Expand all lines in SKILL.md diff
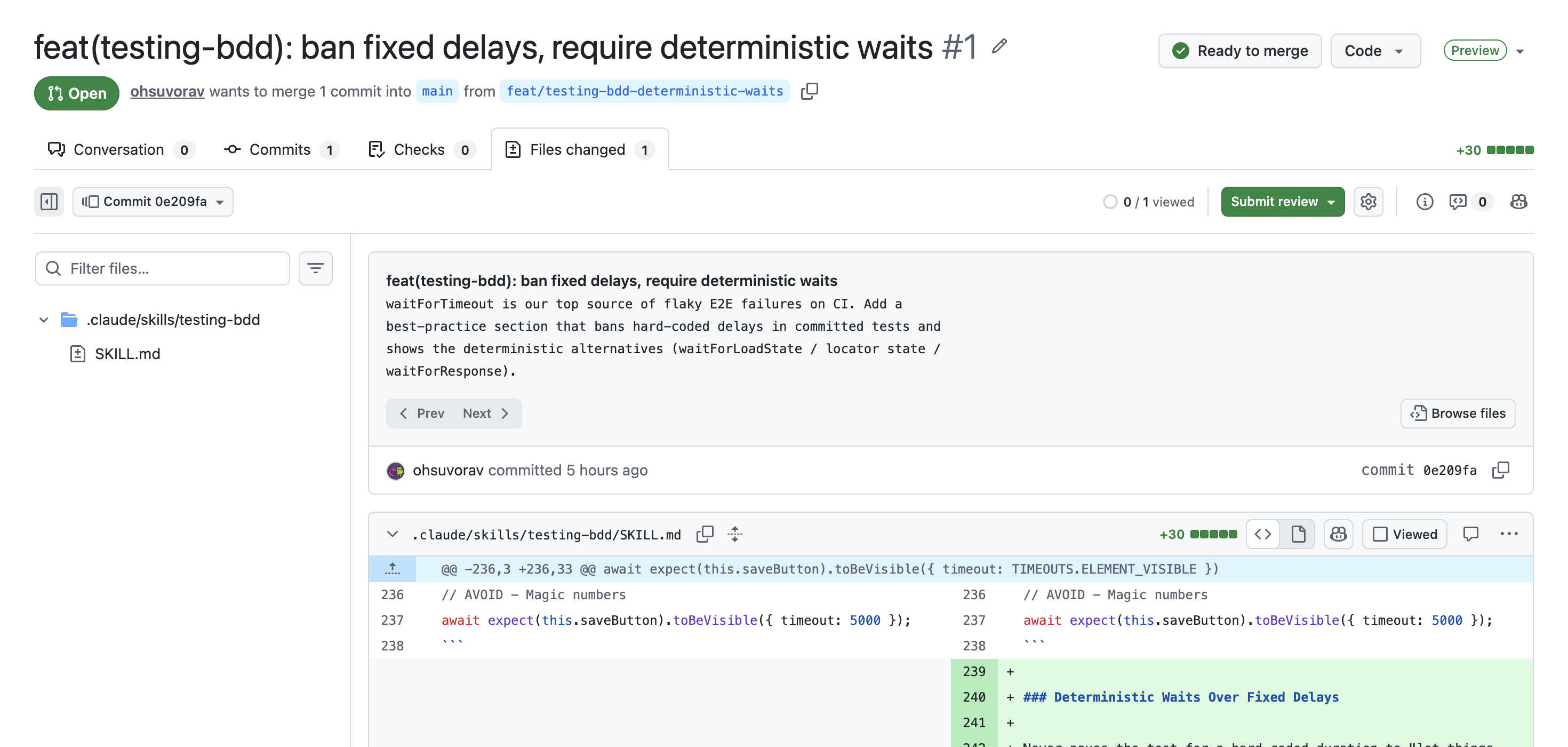 pos(735,534)
